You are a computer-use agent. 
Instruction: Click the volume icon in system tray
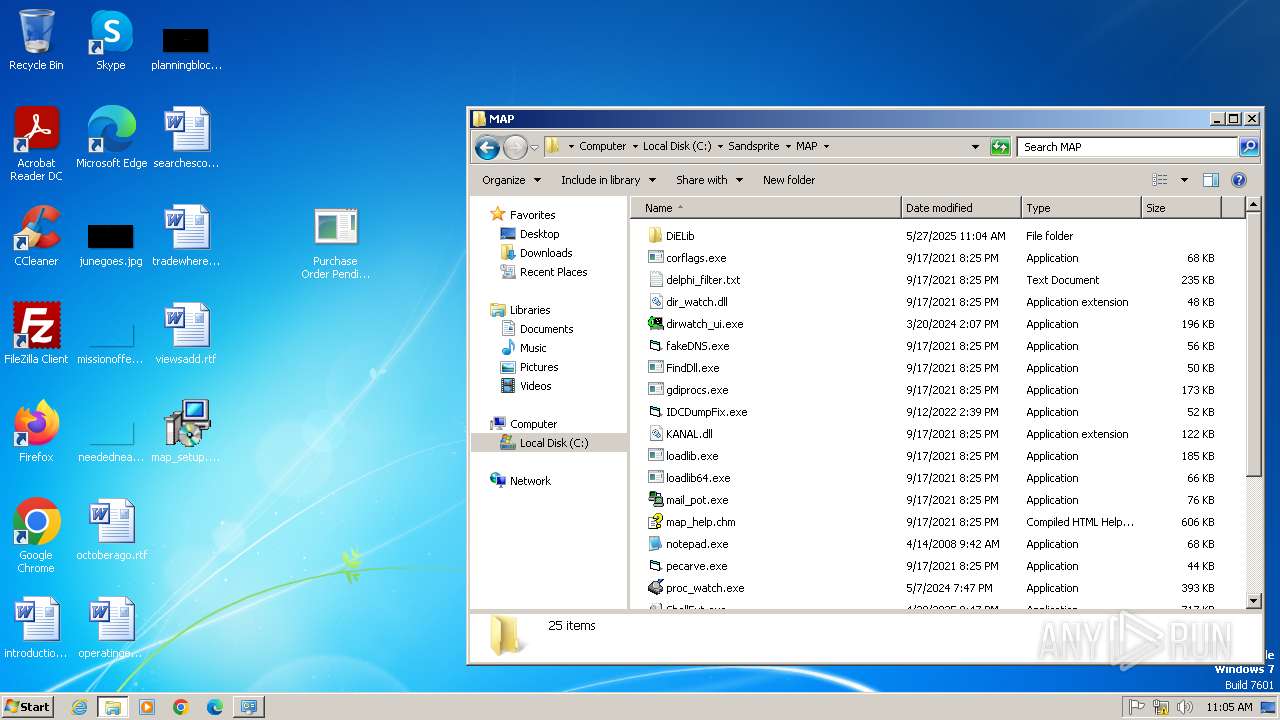click(x=1186, y=707)
